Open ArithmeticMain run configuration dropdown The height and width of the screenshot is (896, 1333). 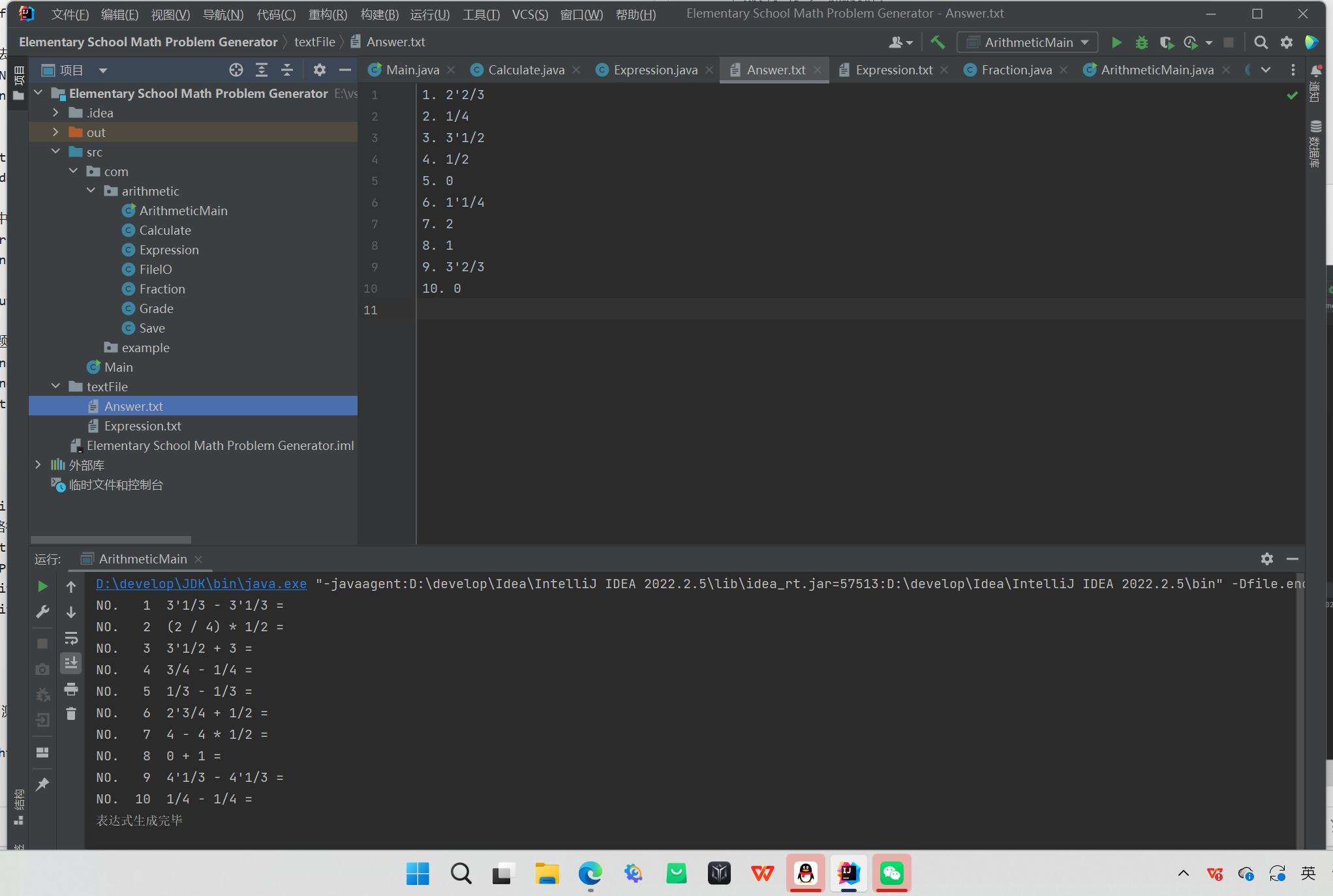point(1028,42)
